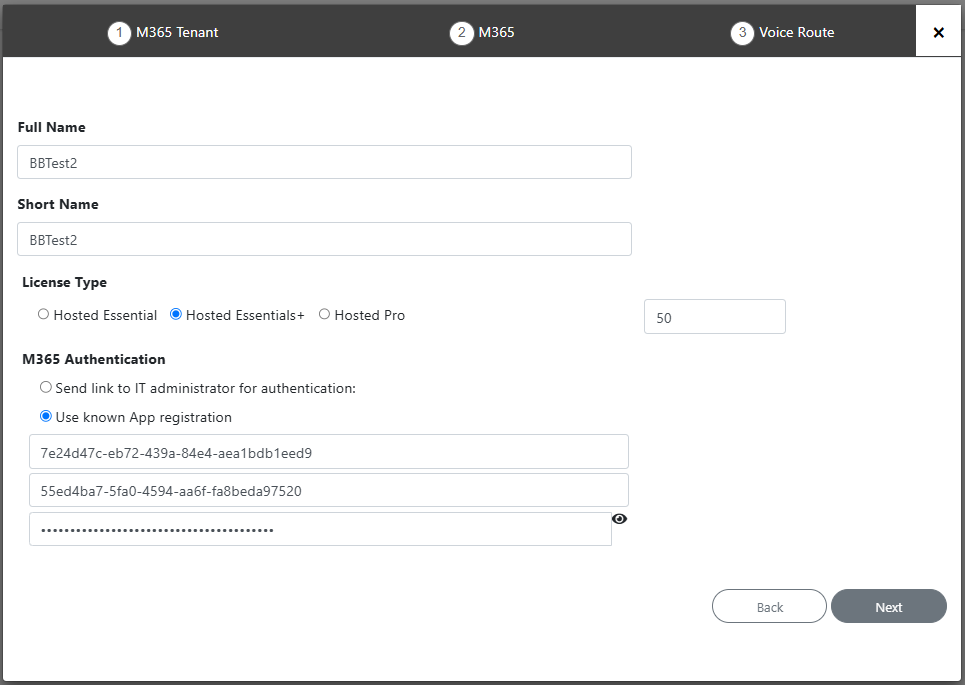
Task: Select the Hosted Essentials+ radio button
Action: pos(175,314)
